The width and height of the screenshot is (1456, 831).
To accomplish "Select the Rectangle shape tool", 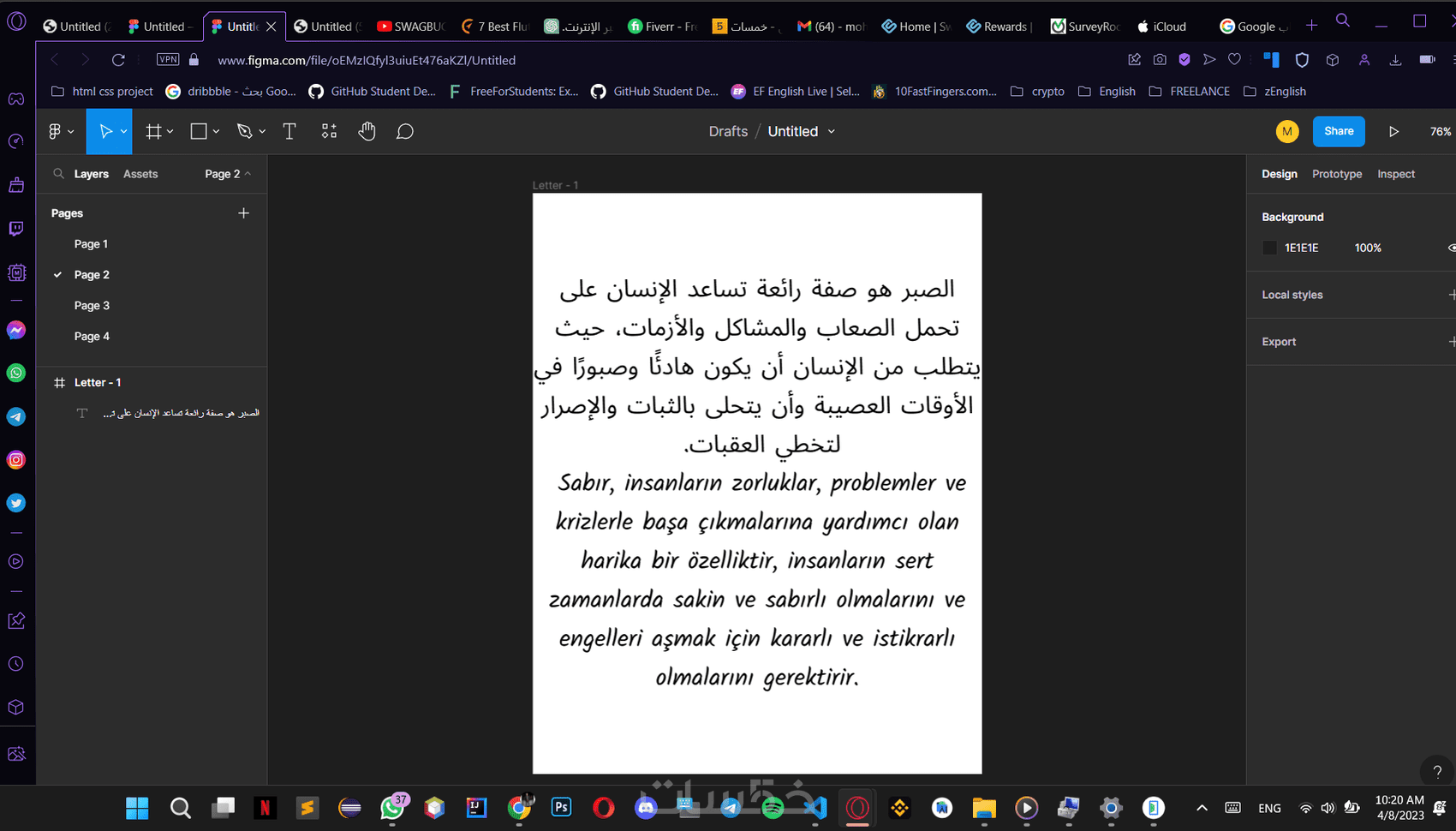I will tap(198, 131).
